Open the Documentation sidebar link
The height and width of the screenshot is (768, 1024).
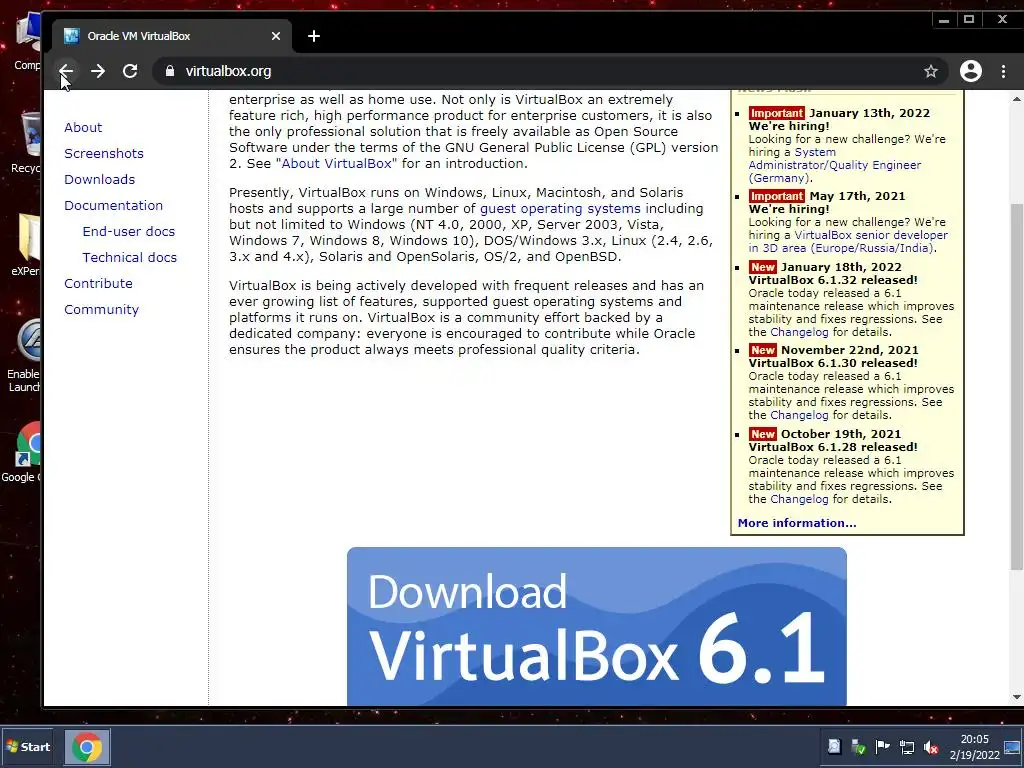114,206
